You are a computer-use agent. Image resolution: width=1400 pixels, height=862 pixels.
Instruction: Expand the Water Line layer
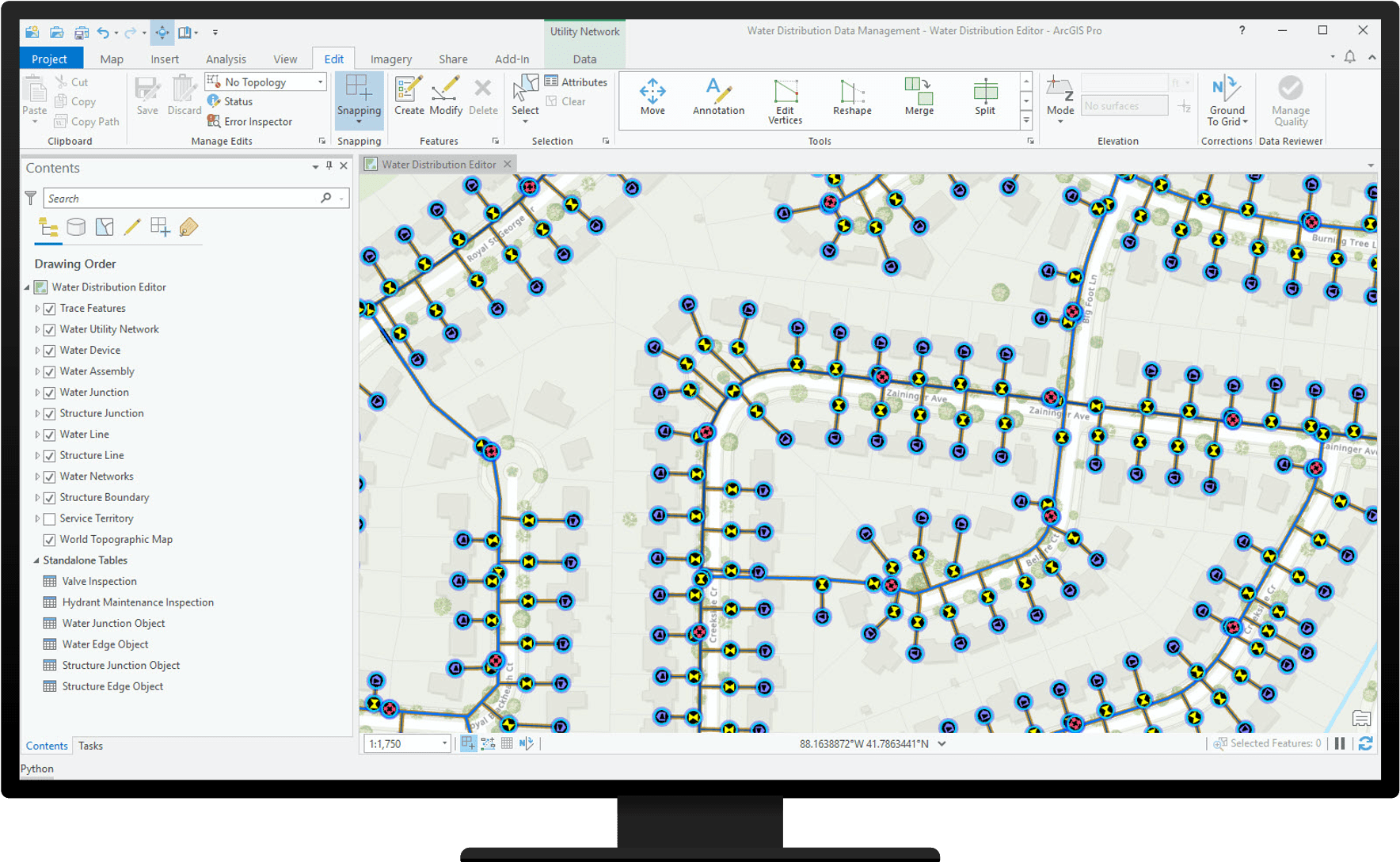(38, 434)
